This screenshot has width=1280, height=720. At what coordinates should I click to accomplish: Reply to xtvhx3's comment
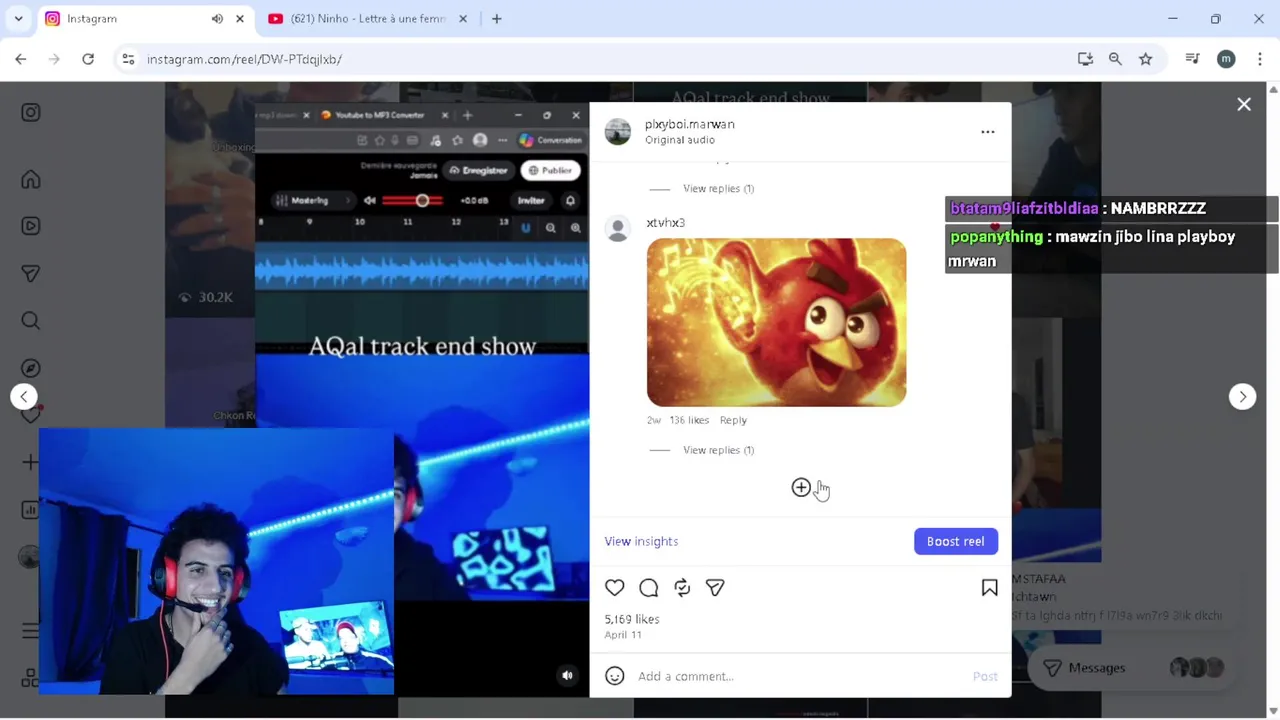(733, 420)
